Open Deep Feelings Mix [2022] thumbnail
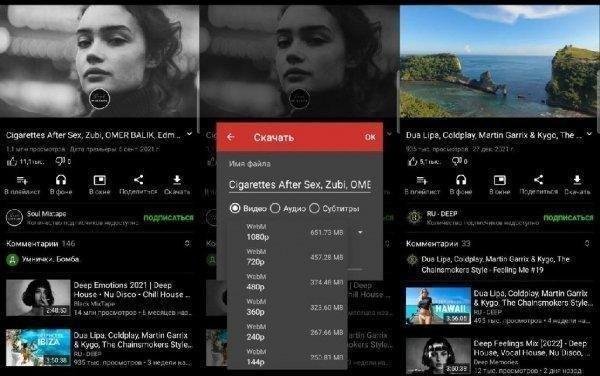This screenshot has width=600, height=376. (x=438, y=355)
